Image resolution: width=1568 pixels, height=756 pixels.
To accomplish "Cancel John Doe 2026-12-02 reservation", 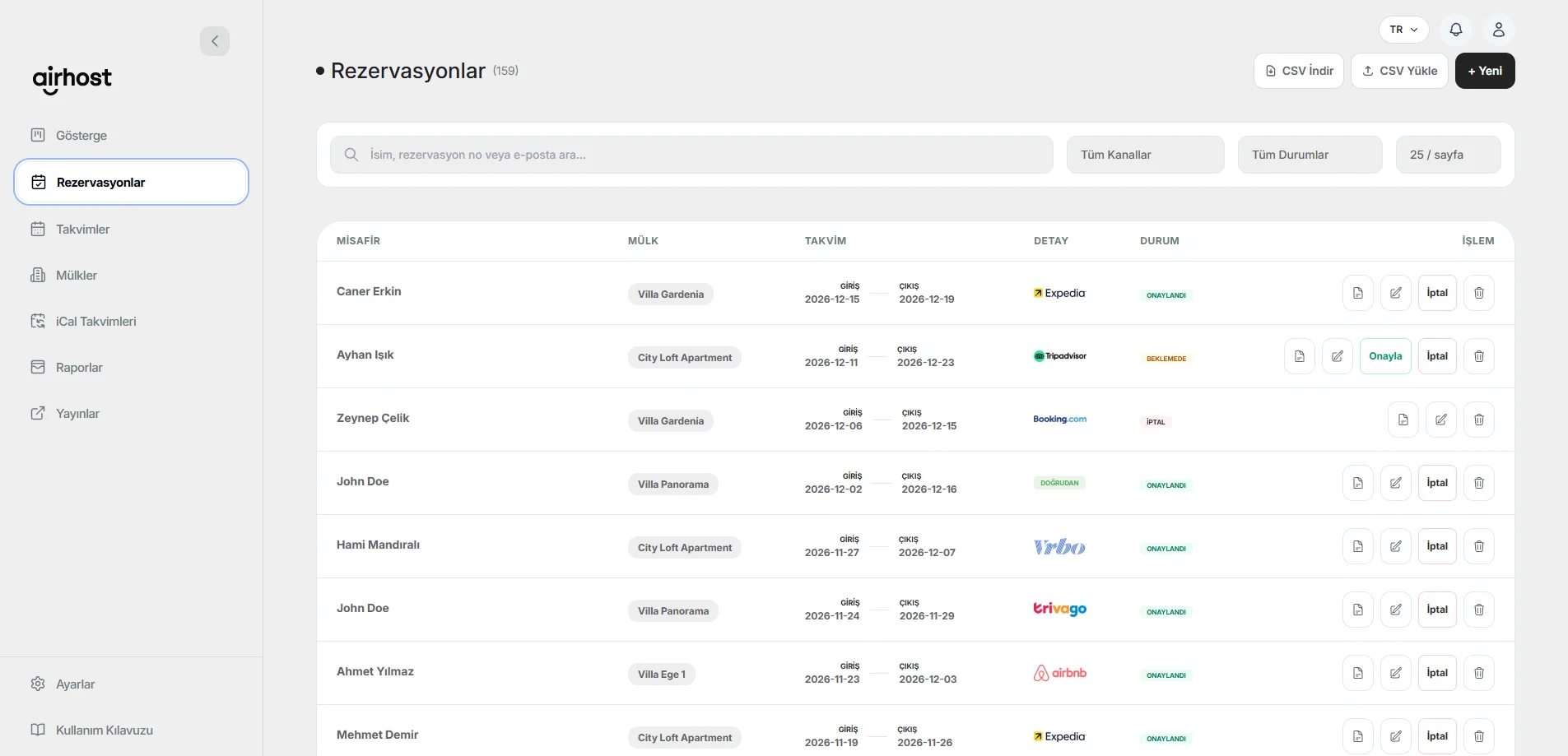I will coord(1437,483).
